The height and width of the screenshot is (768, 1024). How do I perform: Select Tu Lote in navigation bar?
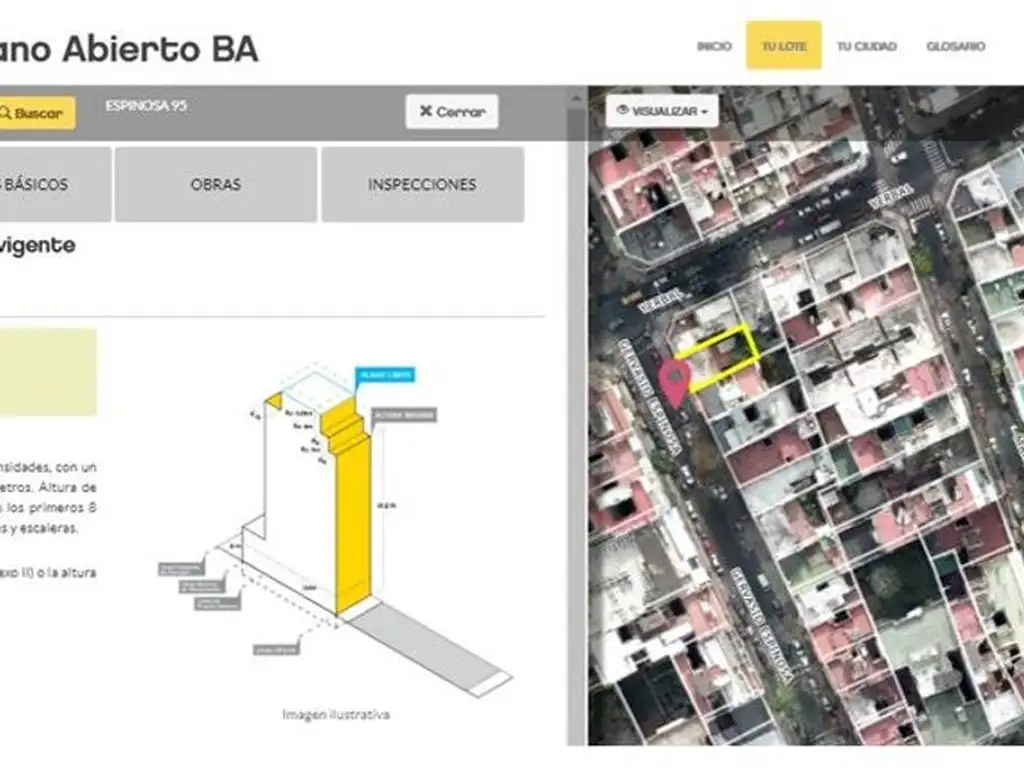click(784, 46)
